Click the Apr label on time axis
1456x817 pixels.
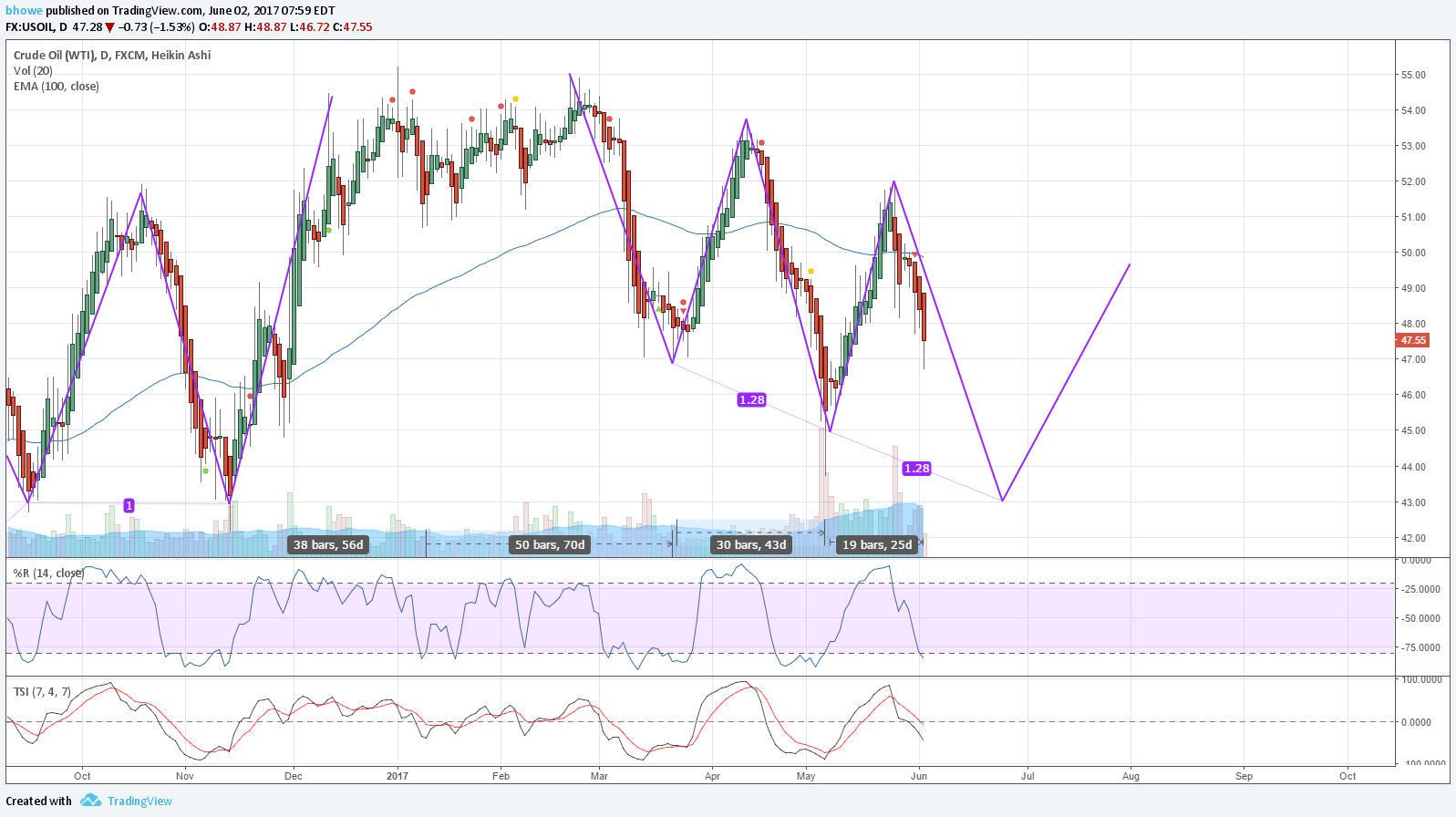[x=712, y=776]
